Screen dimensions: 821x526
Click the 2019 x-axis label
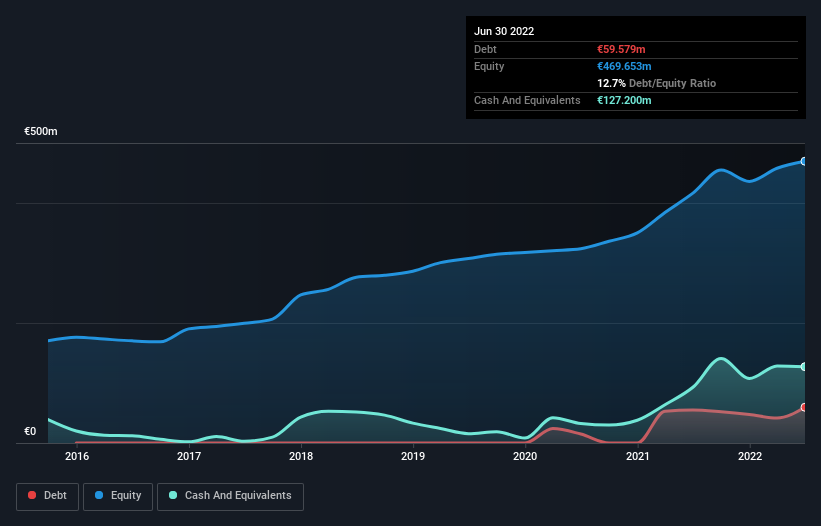click(413, 456)
